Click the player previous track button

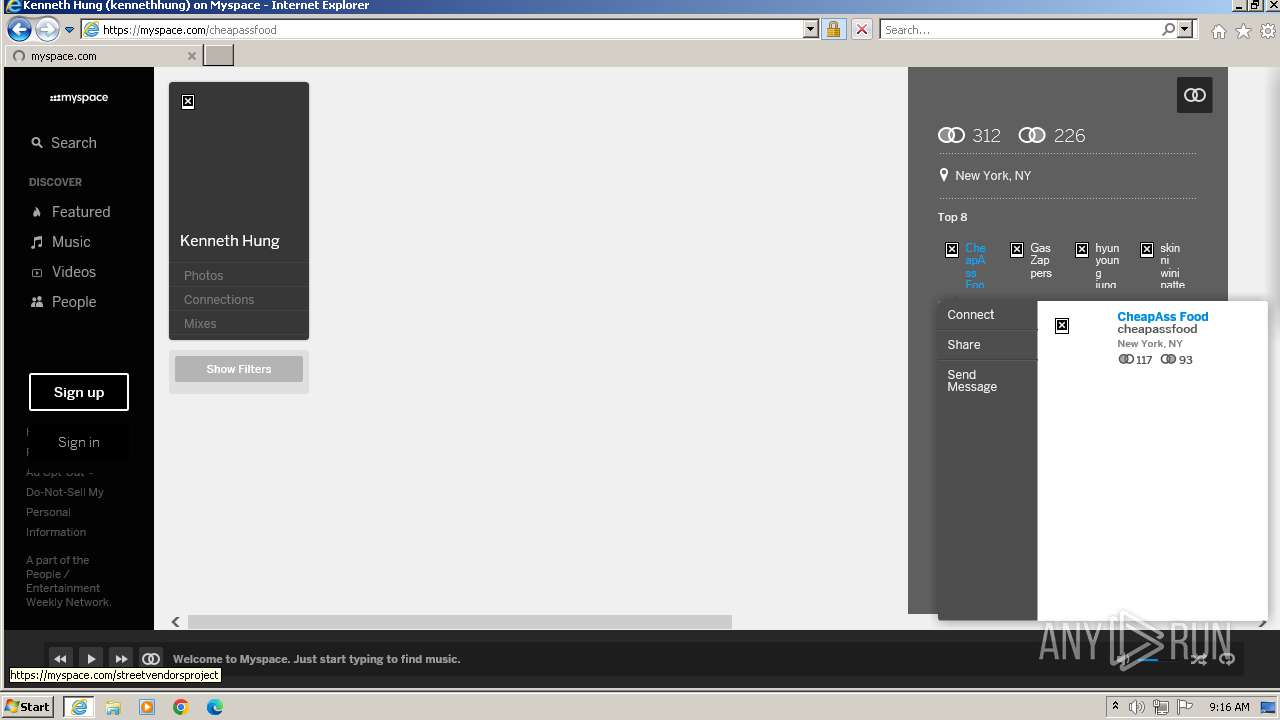click(x=60, y=658)
